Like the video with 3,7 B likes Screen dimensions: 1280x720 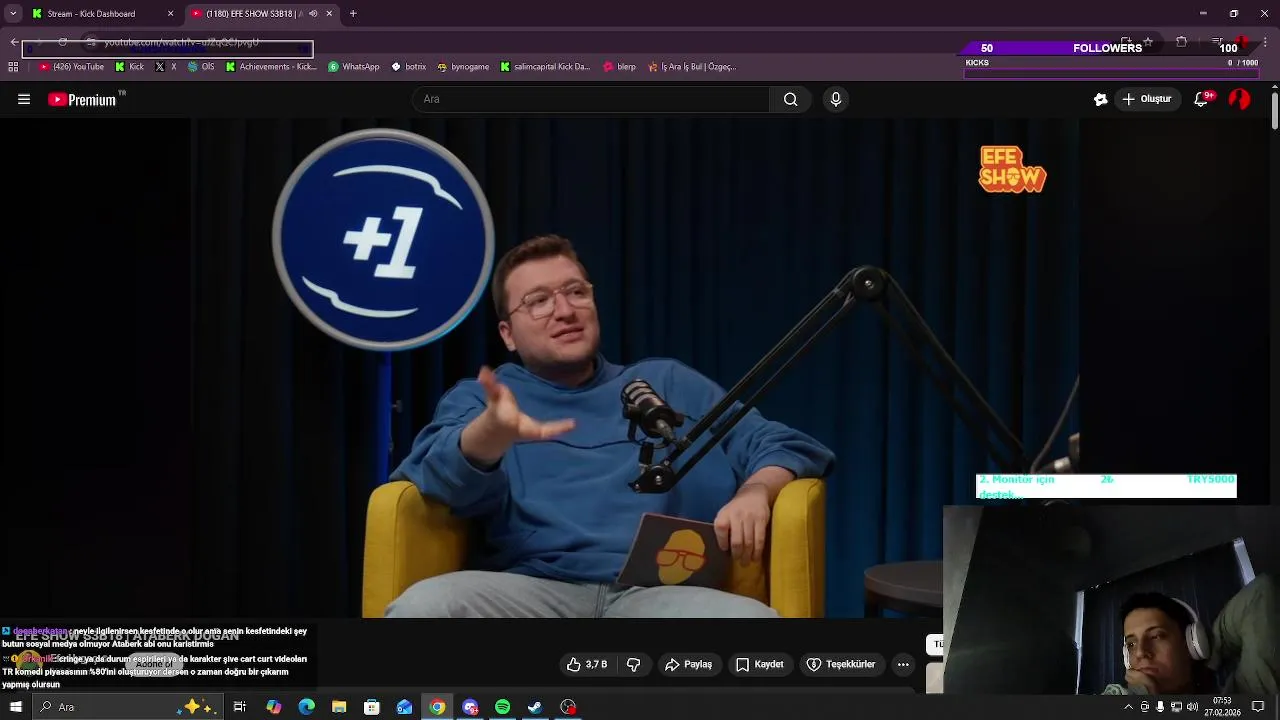(x=588, y=664)
